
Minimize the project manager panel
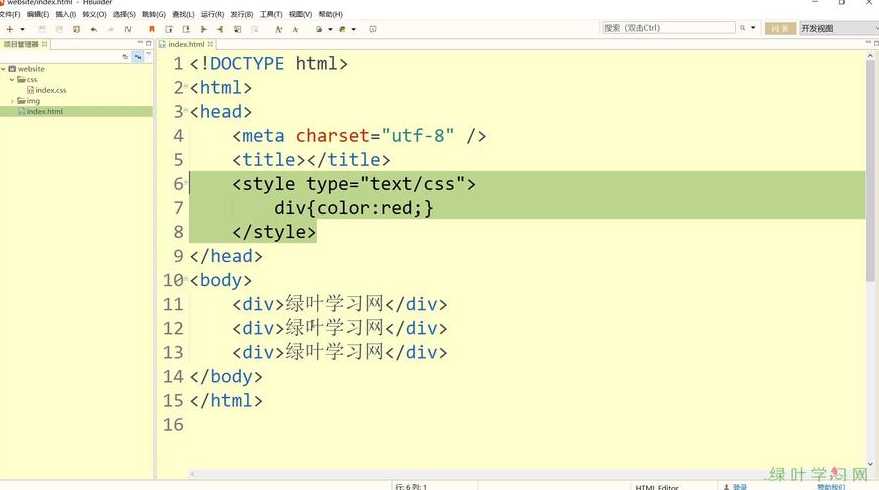(140, 43)
